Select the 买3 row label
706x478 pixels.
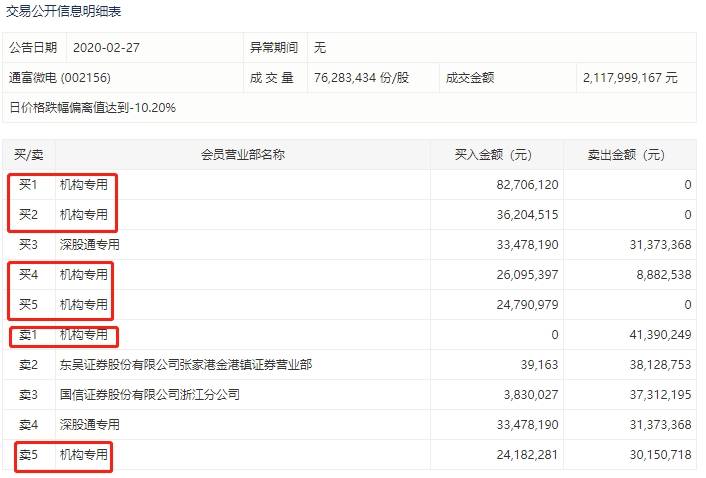(x=28, y=245)
